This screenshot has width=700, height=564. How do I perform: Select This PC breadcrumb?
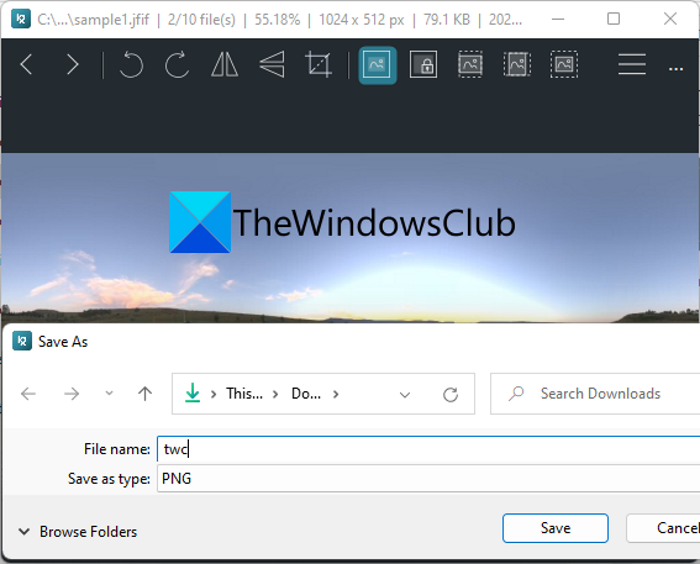pyautogui.click(x=244, y=393)
